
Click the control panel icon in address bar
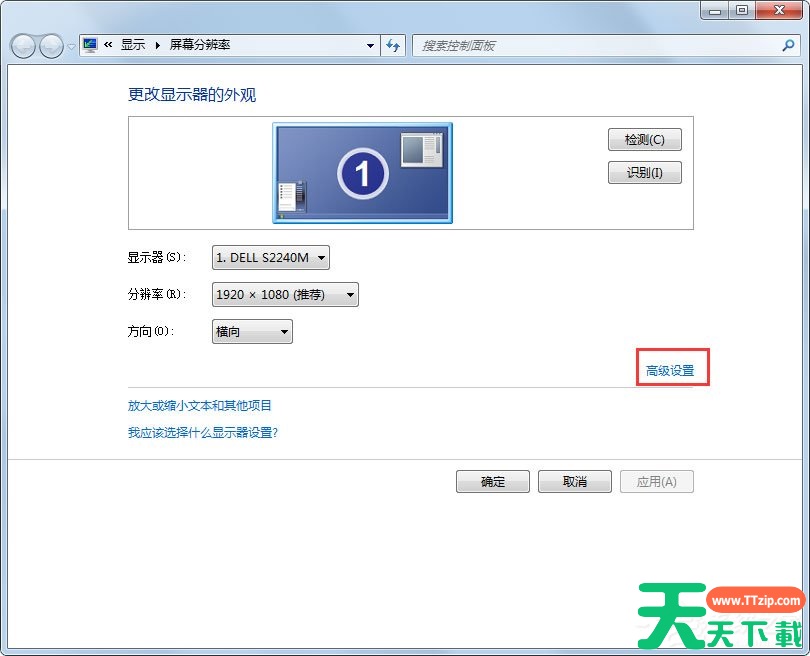(90, 45)
